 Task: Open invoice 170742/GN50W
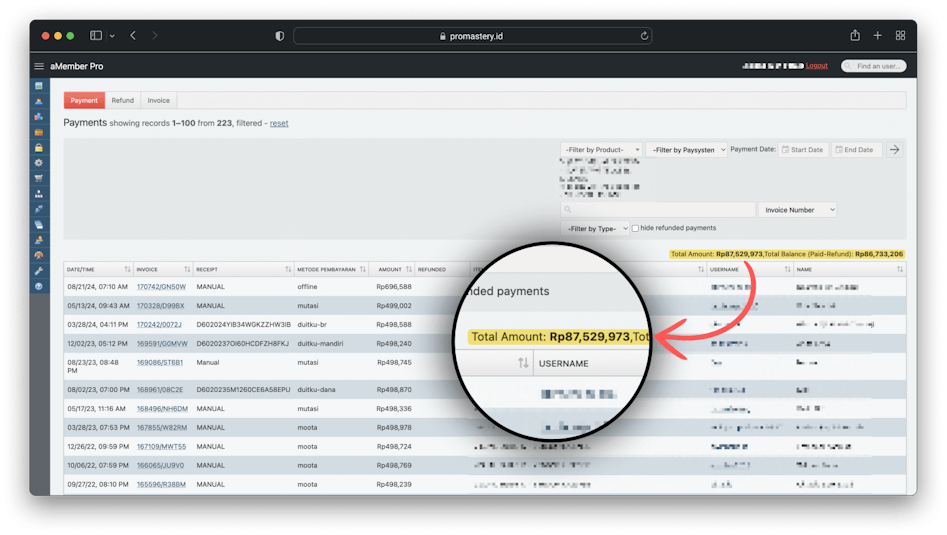(161, 286)
